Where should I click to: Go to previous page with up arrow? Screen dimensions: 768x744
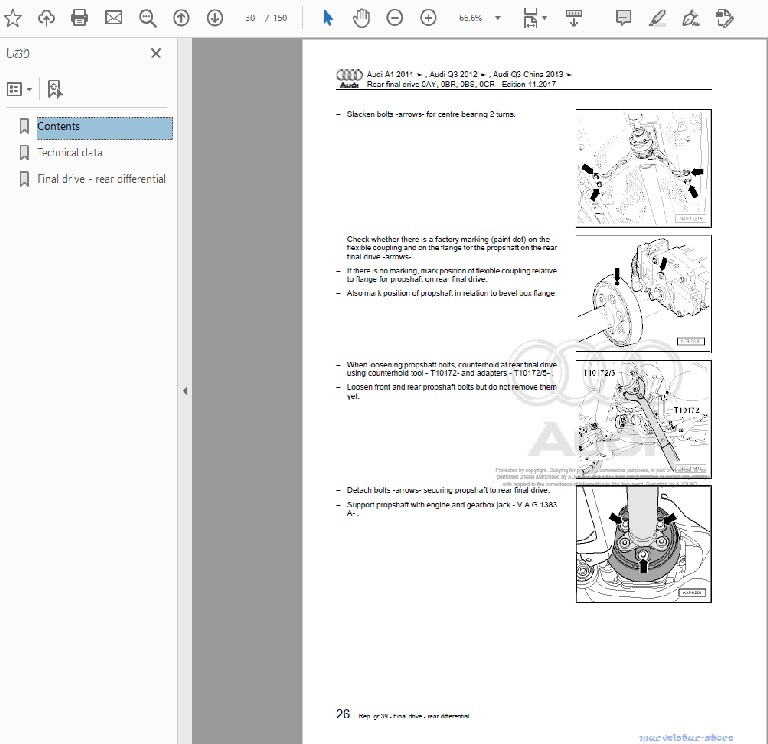[181, 17]
